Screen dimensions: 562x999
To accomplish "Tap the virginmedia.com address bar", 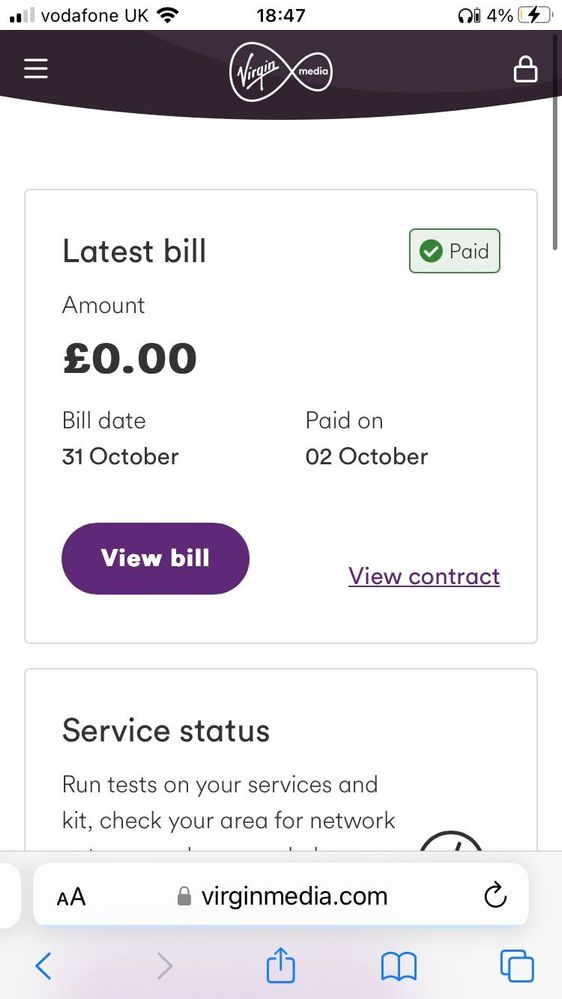I will 281,896.
